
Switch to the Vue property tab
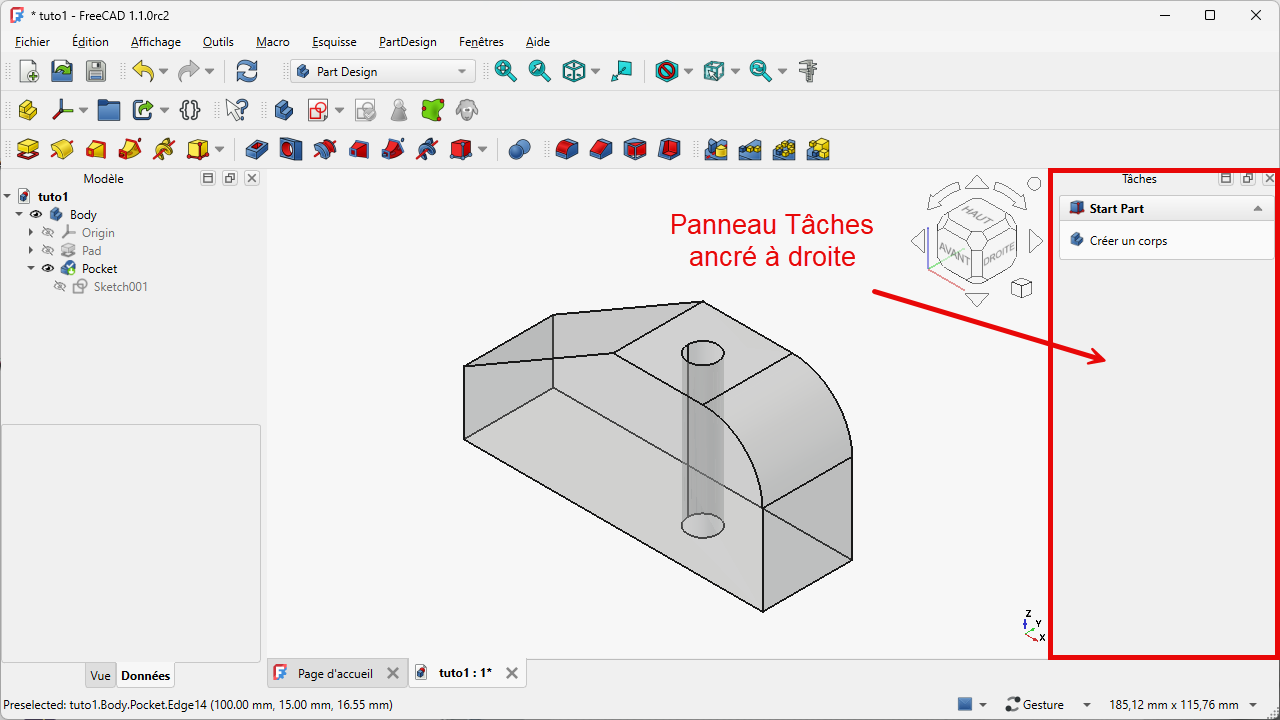pyautogui.click(x=100, y=676)
